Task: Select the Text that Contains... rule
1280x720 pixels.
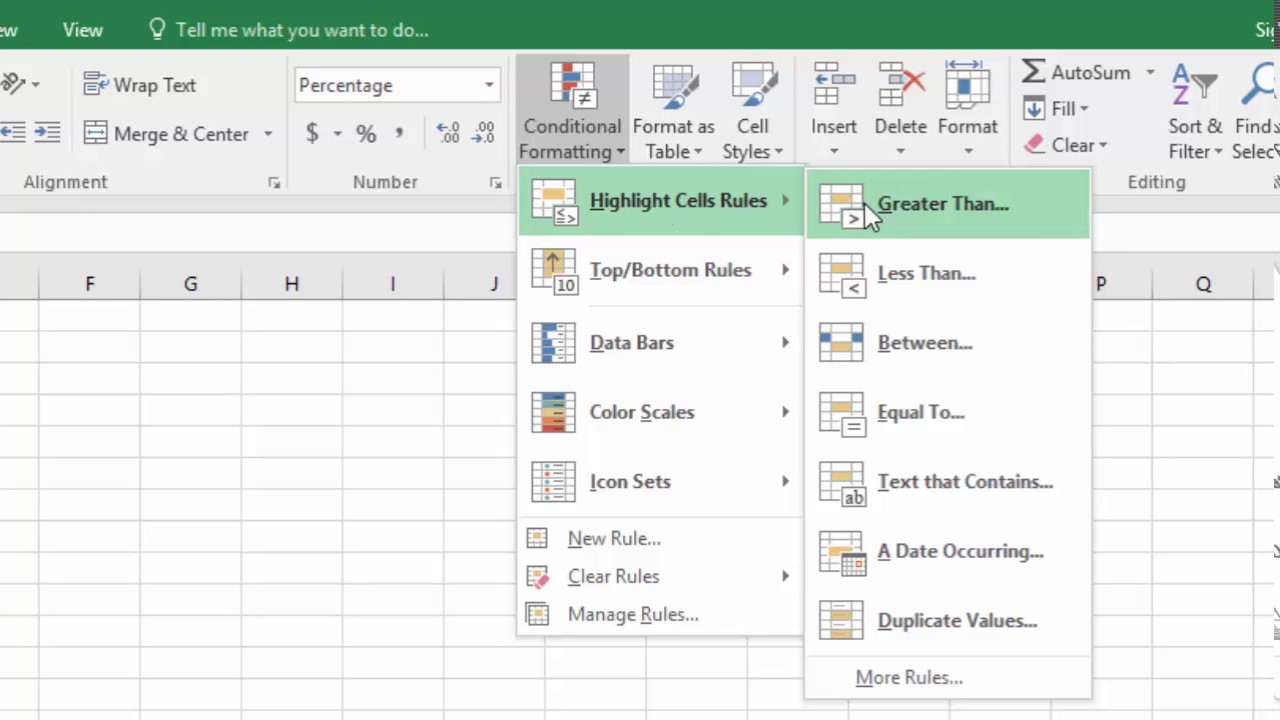Action: tap(948, 482)
